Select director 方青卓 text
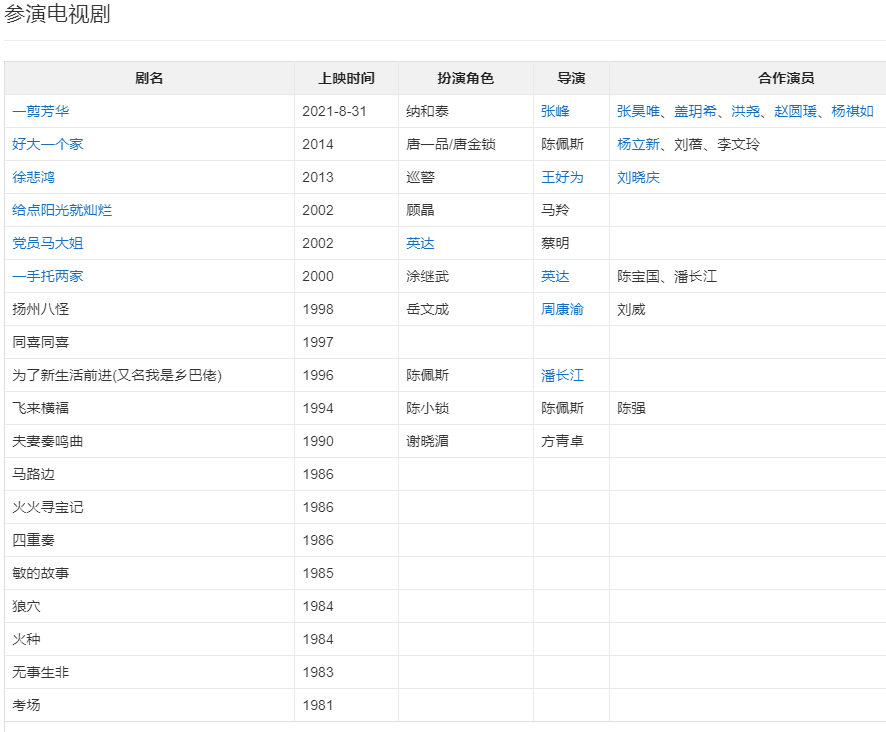The height and width of the screenshot is (732, 886). click(x=562, y=441)
